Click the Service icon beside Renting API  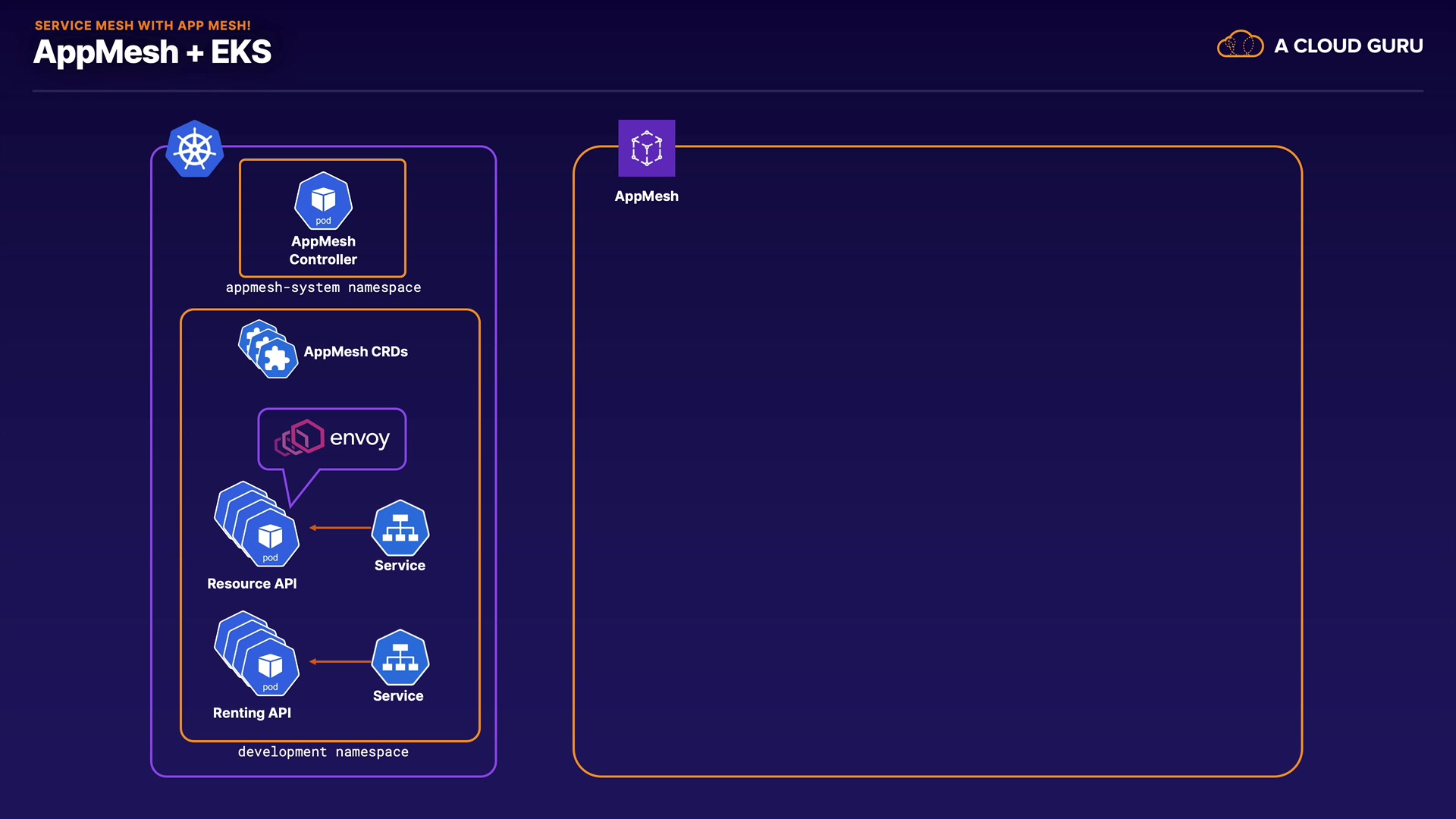point(400,657)
